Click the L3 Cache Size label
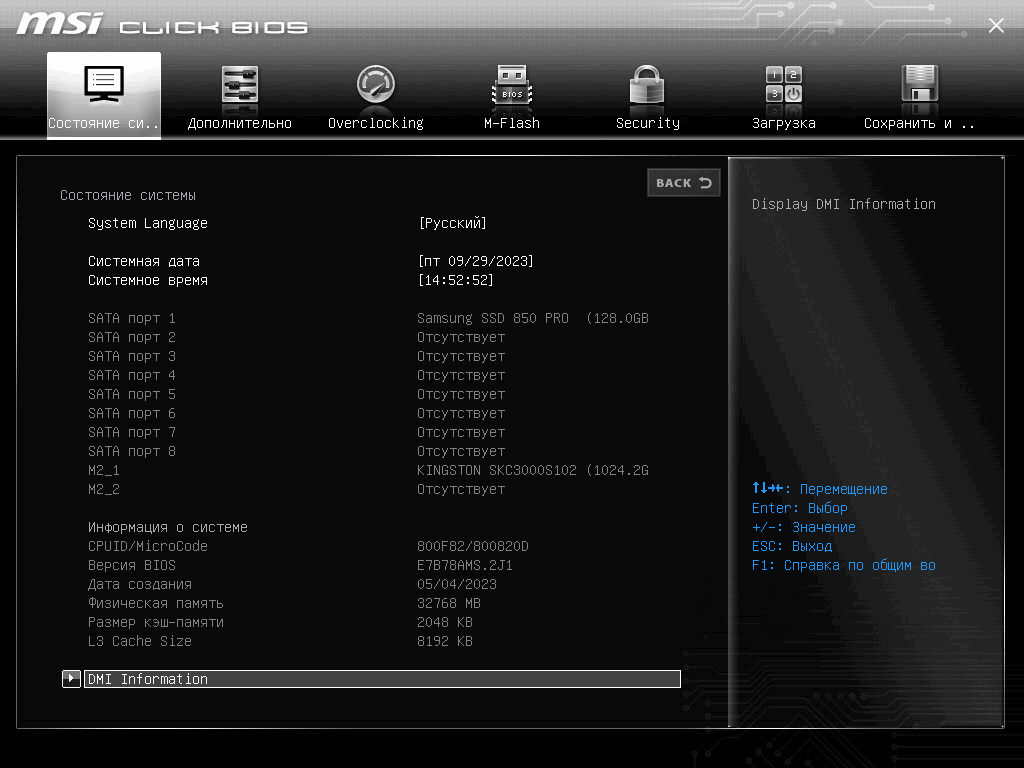The image size is (1024, 768). [x=140, y=641]
